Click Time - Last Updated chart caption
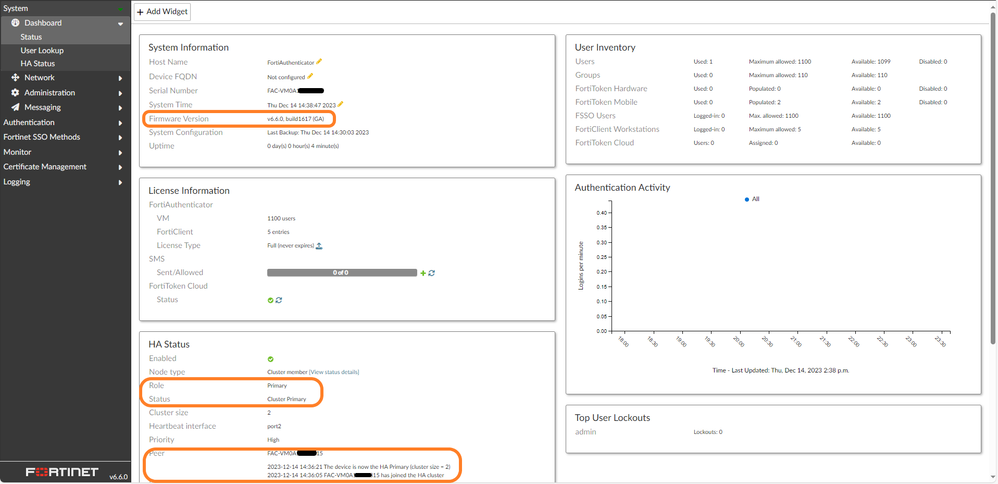 click(781, 370)
